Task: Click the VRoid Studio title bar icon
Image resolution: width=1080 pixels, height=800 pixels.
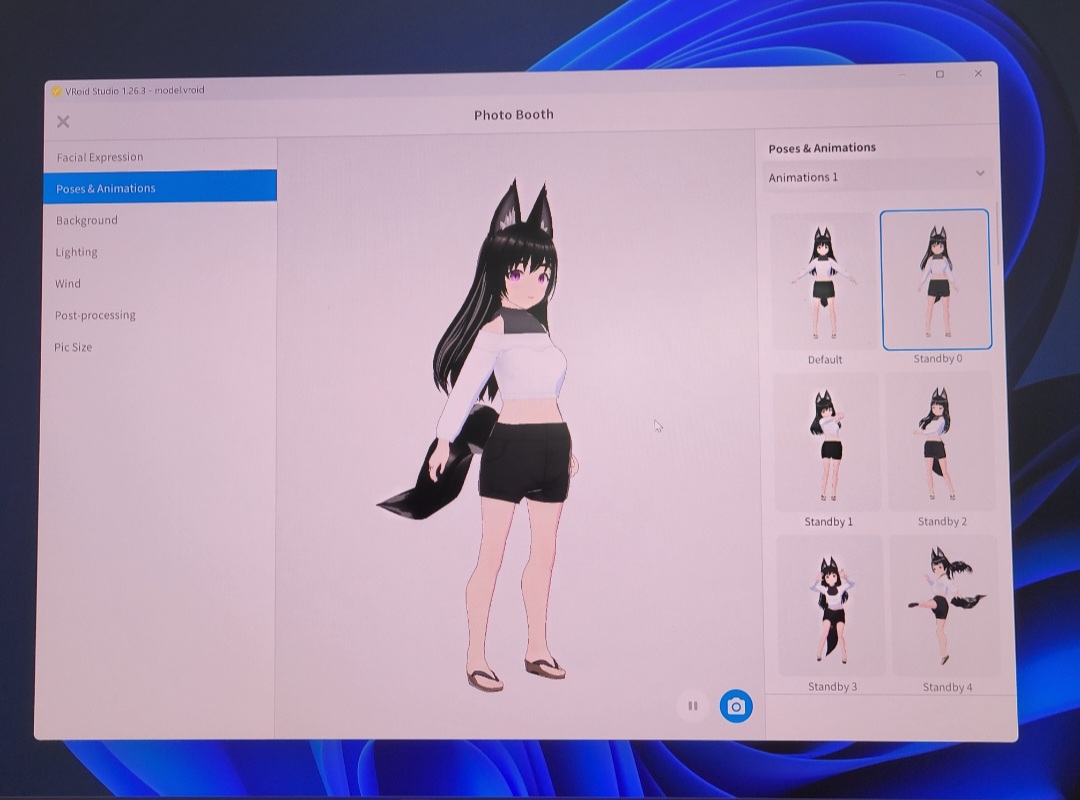Action: pyautogui.click(x=57, y=89)
